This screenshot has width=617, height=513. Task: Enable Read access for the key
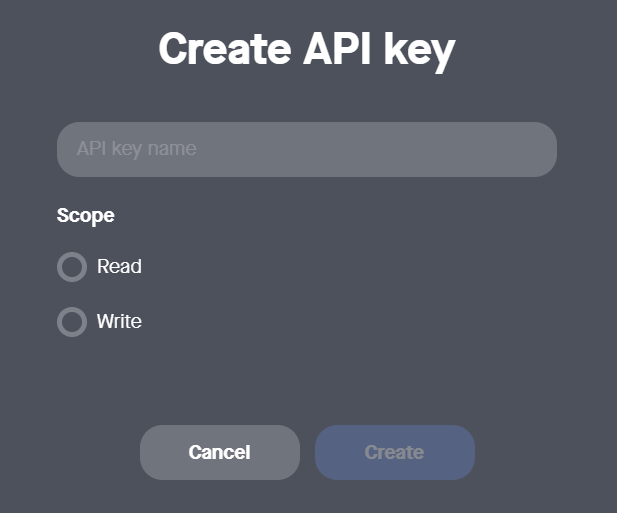tap(72, 267)
